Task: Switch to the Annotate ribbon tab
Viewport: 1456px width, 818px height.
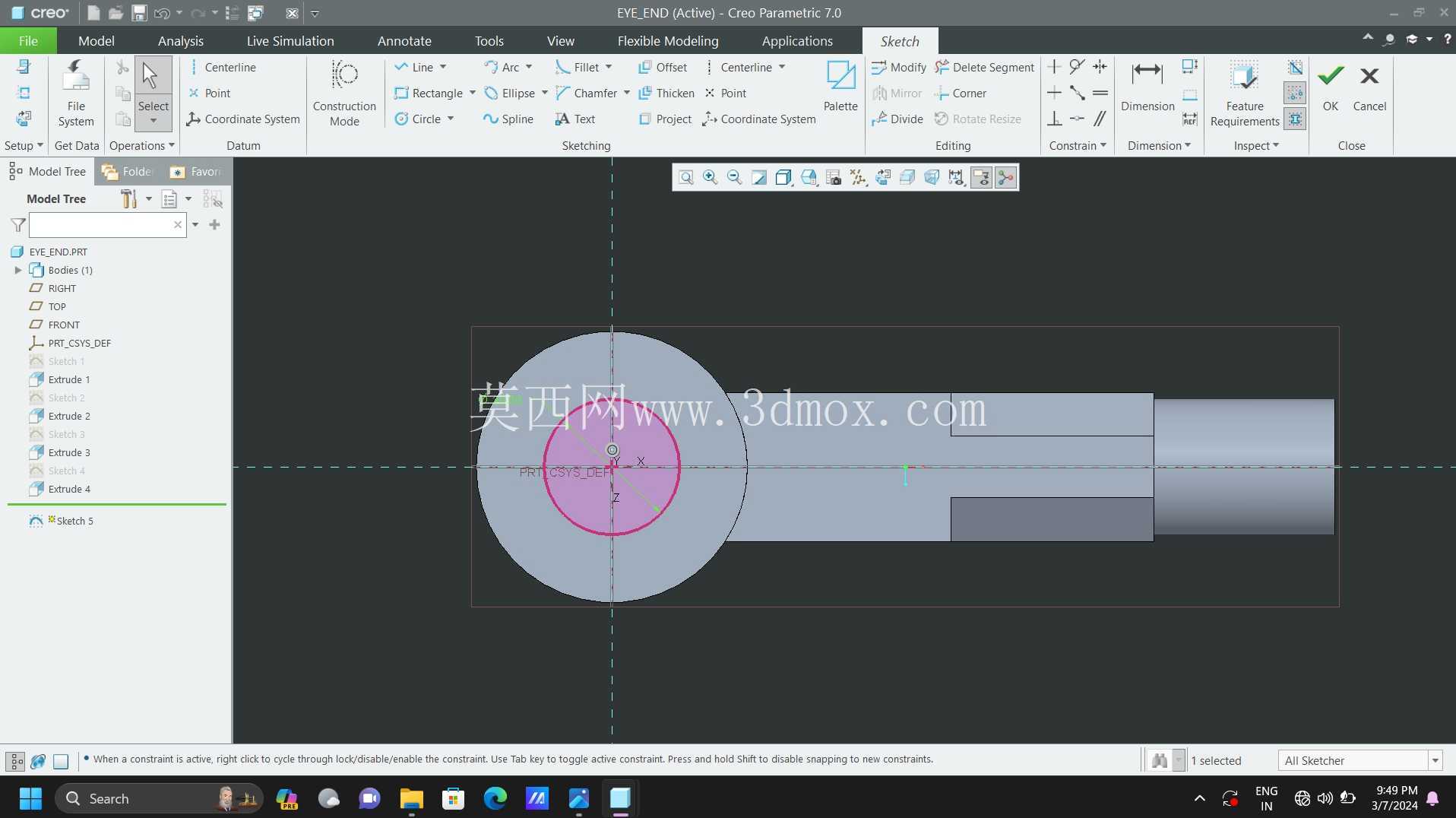Action: pyautogui.click(x=404, y=41)
